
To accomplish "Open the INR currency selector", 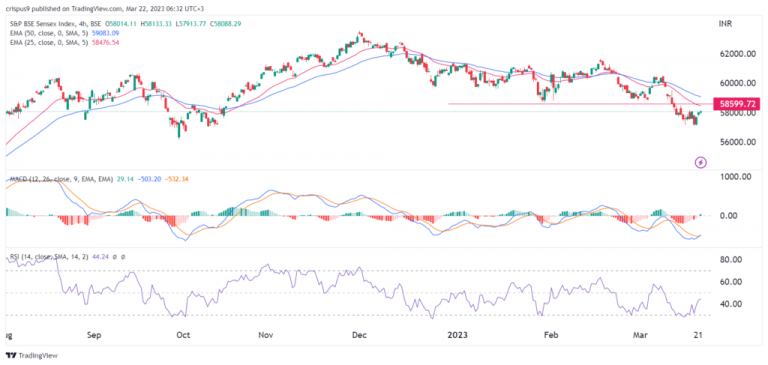I will pos(724,23).
